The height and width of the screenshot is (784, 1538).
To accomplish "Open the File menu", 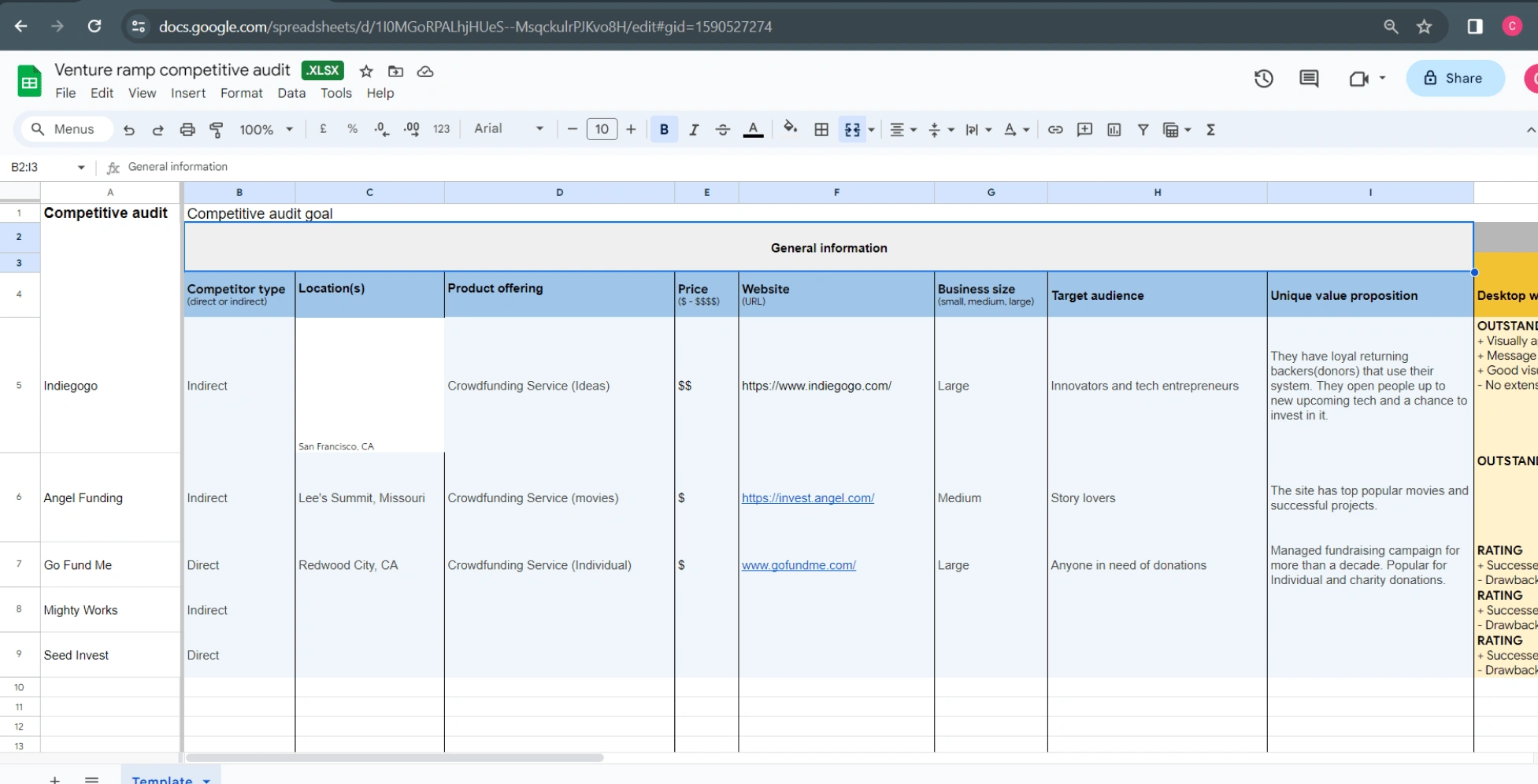I will pyautogui.click(x=65, y=93).
